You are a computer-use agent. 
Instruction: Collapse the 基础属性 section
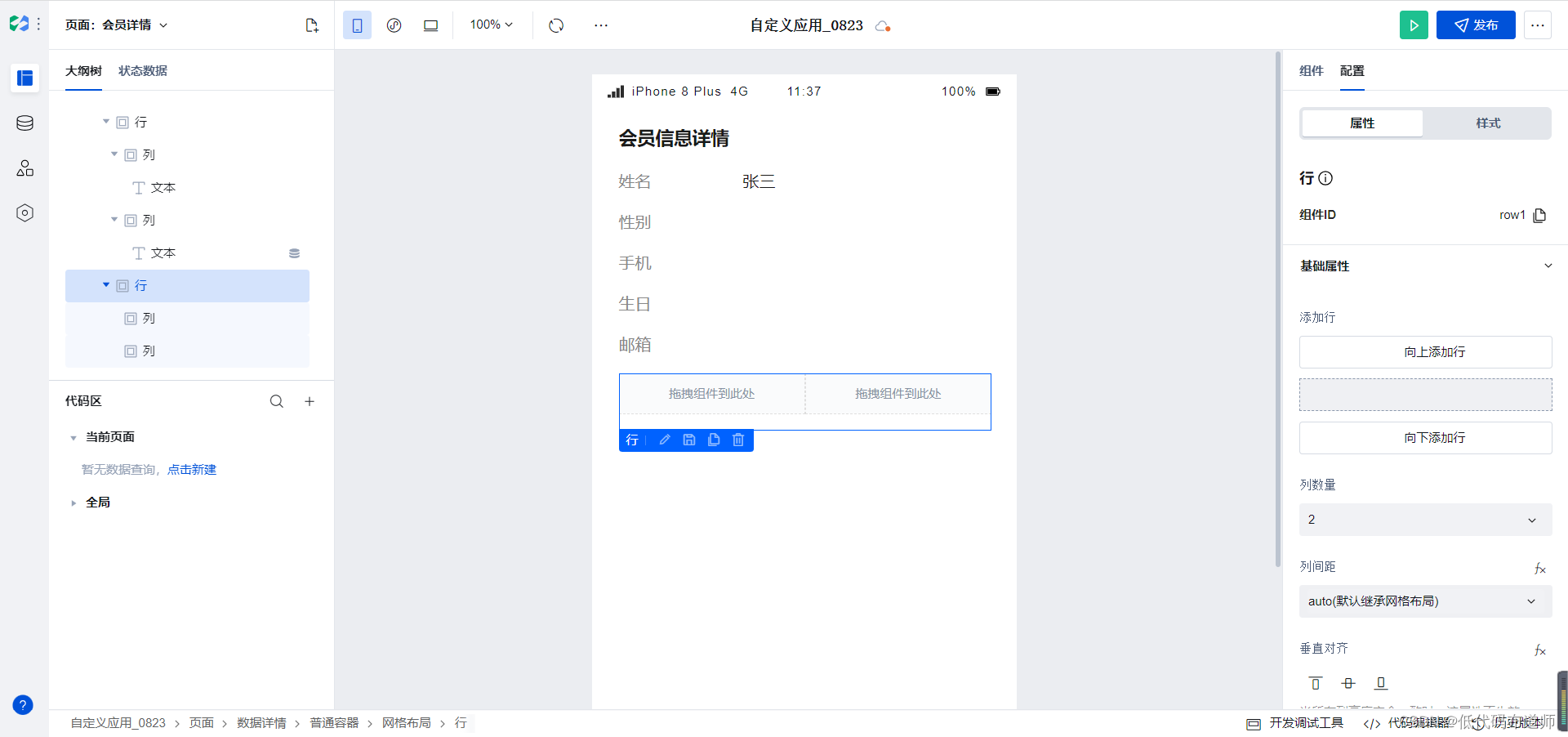click(1548, 266)
